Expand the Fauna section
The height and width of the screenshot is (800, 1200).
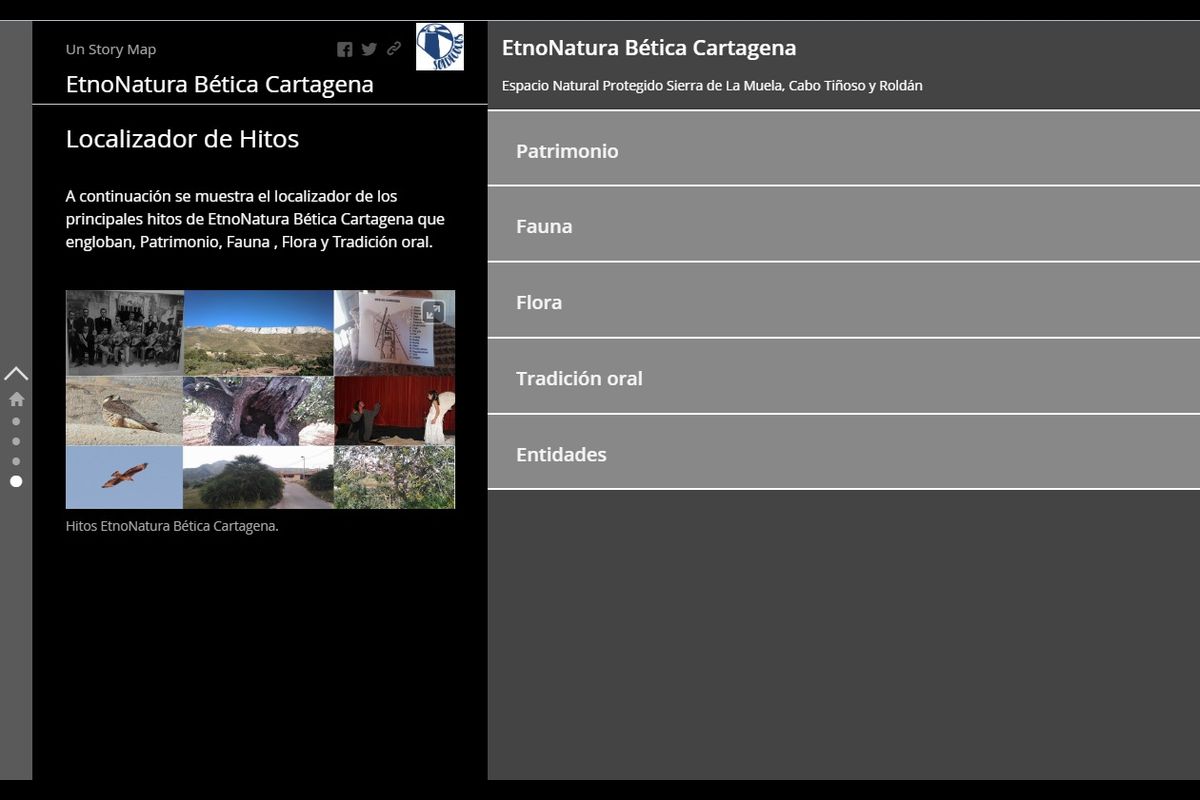[843, 226]
